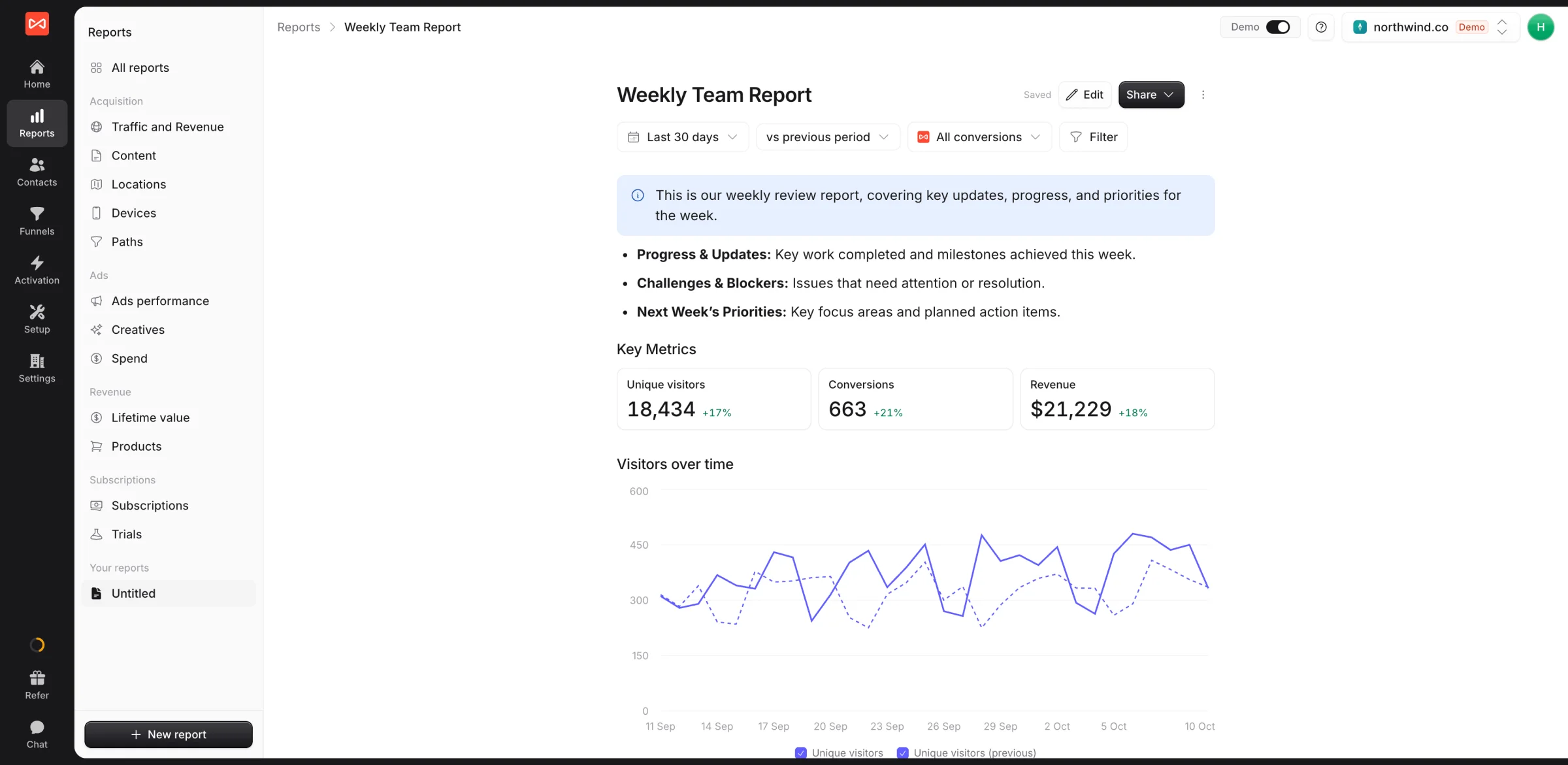Image resolution: width=1568 pixels, height=765 pixels.
Task: Open the Funnels section
Action: click(37, 221)
